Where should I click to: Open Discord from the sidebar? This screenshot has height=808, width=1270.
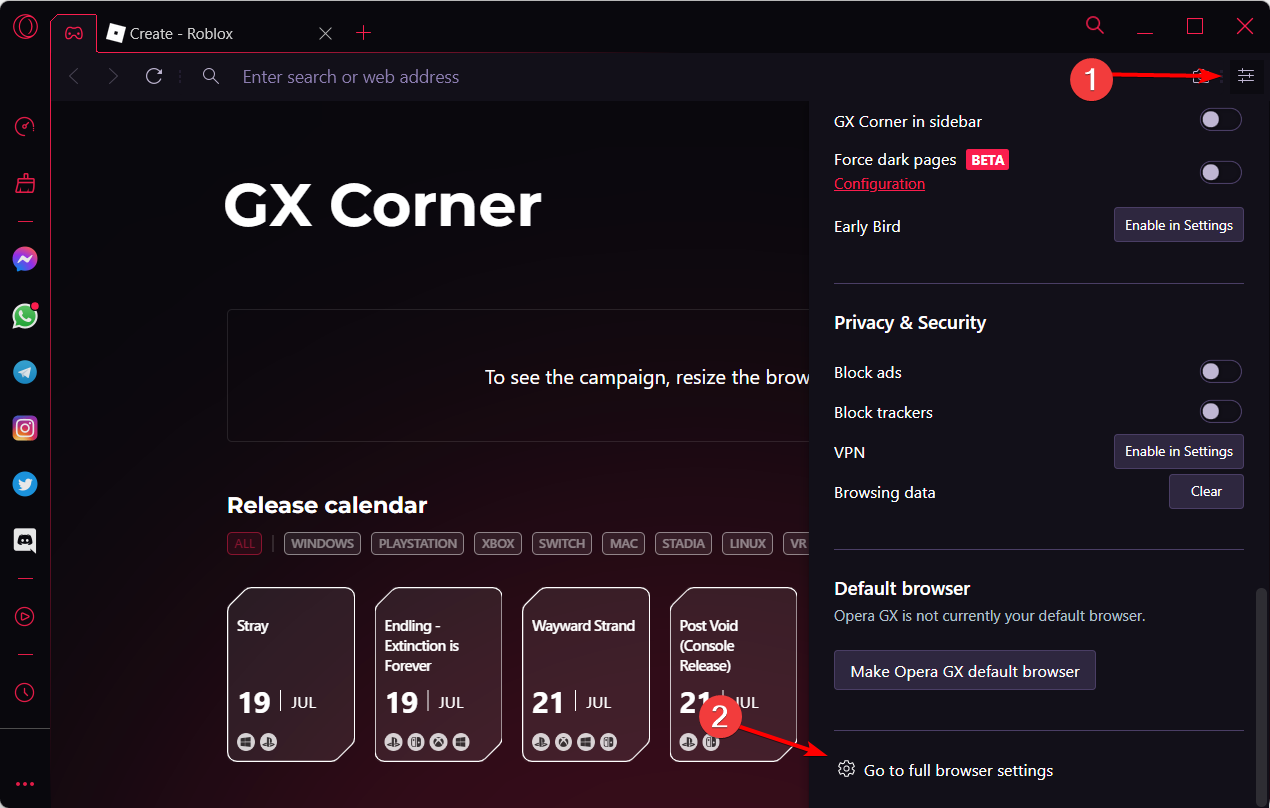[25, 541]
